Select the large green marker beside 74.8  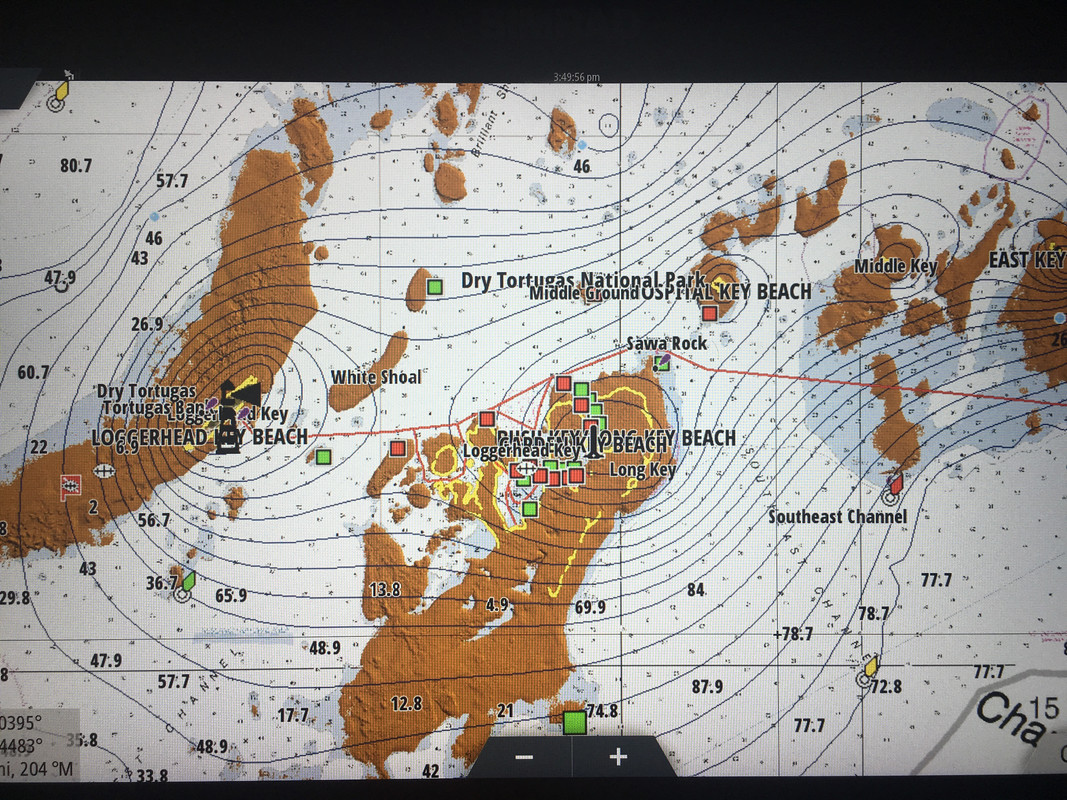coord(575,722)
